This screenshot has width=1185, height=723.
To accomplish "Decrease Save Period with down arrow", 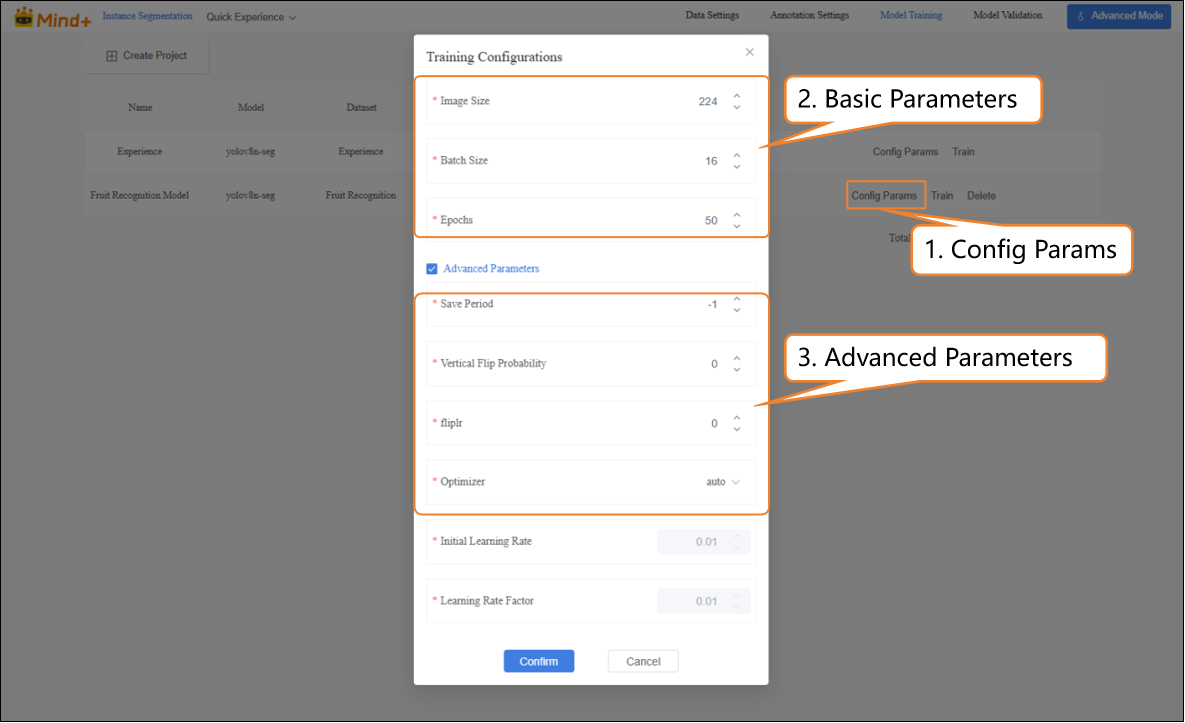I will pos(737,310).
